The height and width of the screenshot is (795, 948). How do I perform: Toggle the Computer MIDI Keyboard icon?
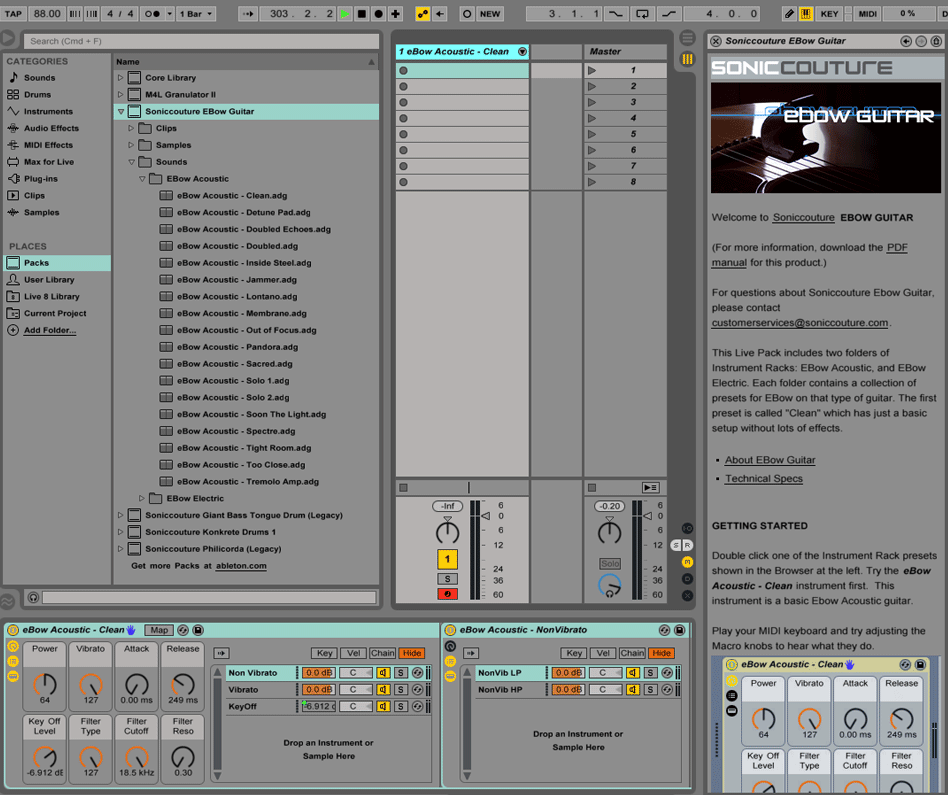click(x=806, y=14)
